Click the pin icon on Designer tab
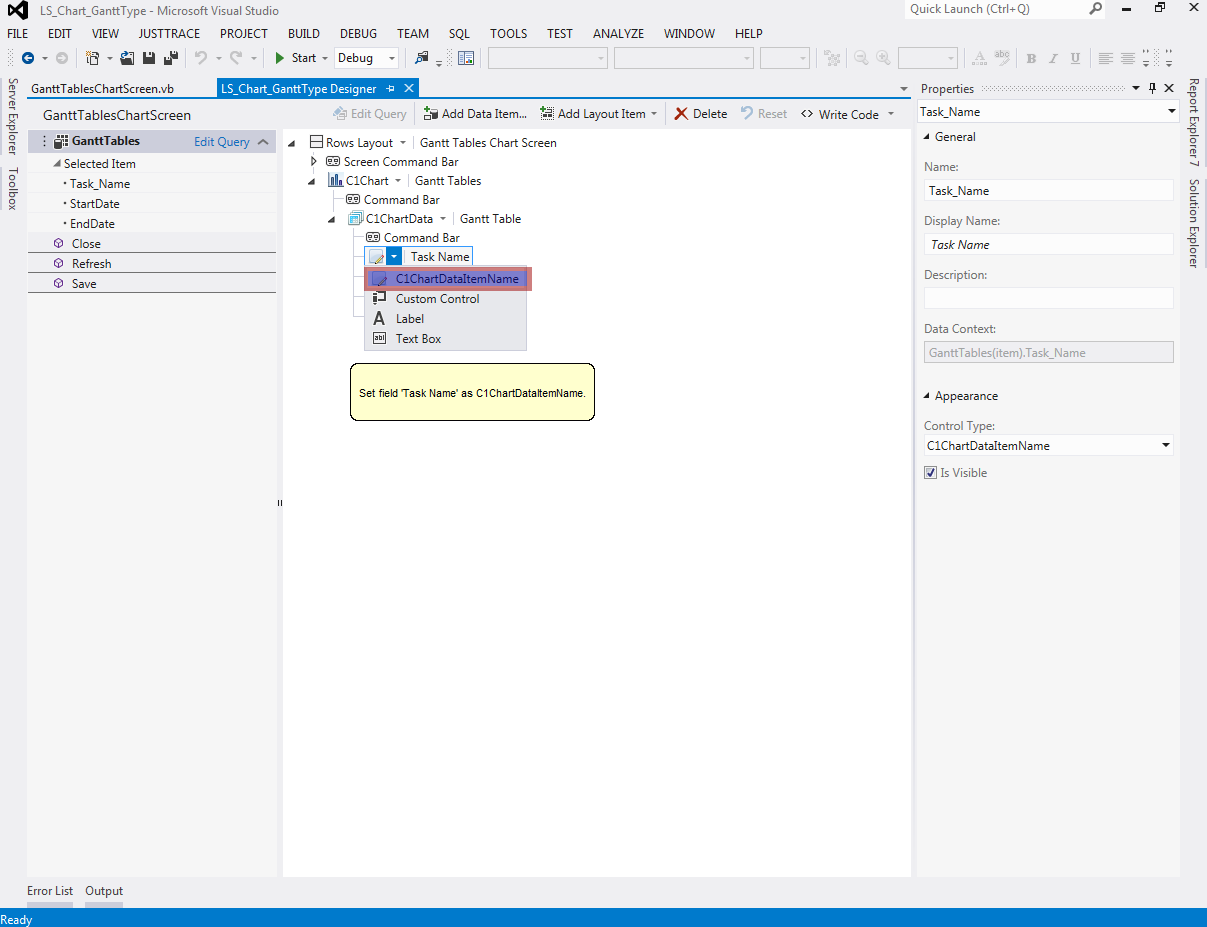The image size is (1207, 927). coord(390,89)
